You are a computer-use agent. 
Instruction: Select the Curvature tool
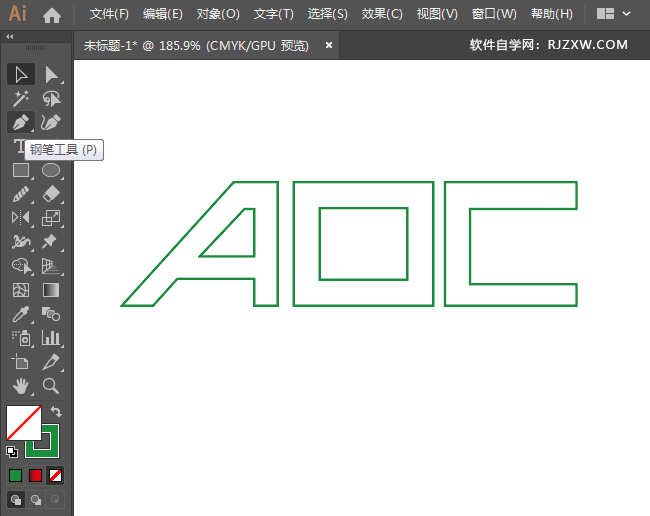[x=51, y=122]
